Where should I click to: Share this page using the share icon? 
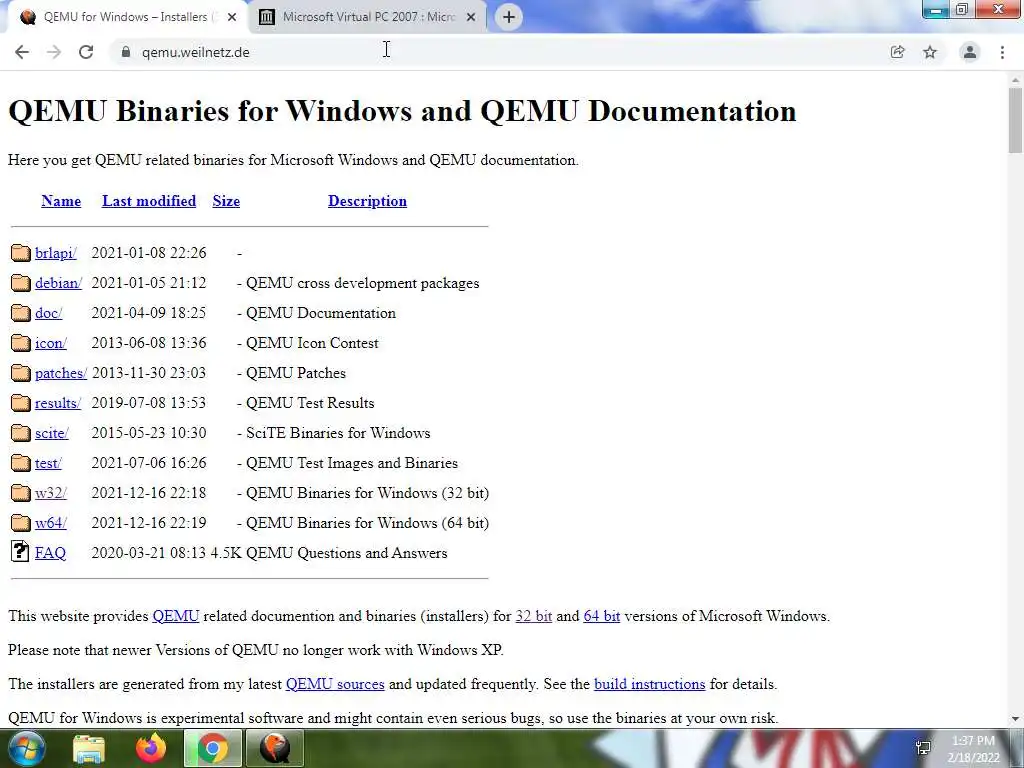pos(898,52)
